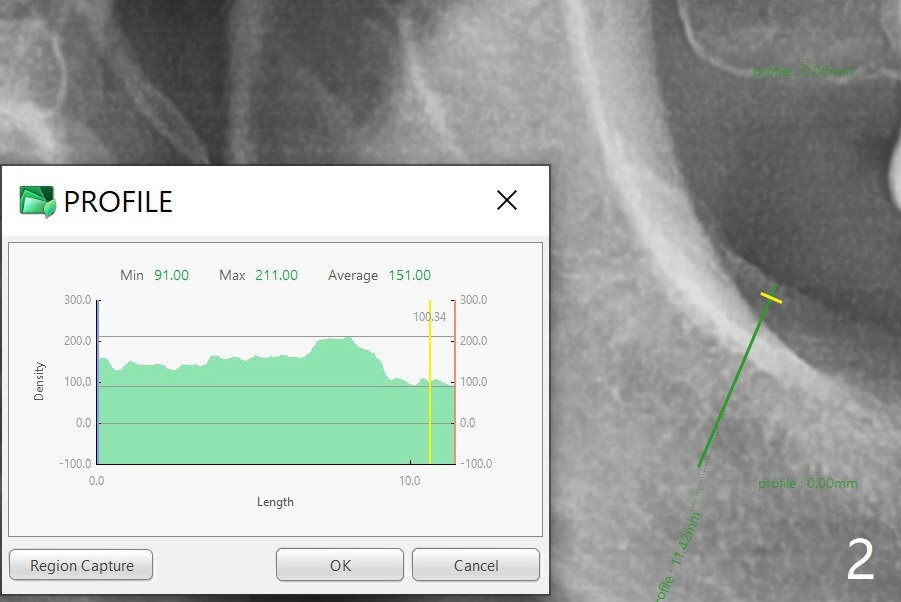Screen dimensions: 901x602
Task: Click the 100.34 cursor value label
Action: 428,317
